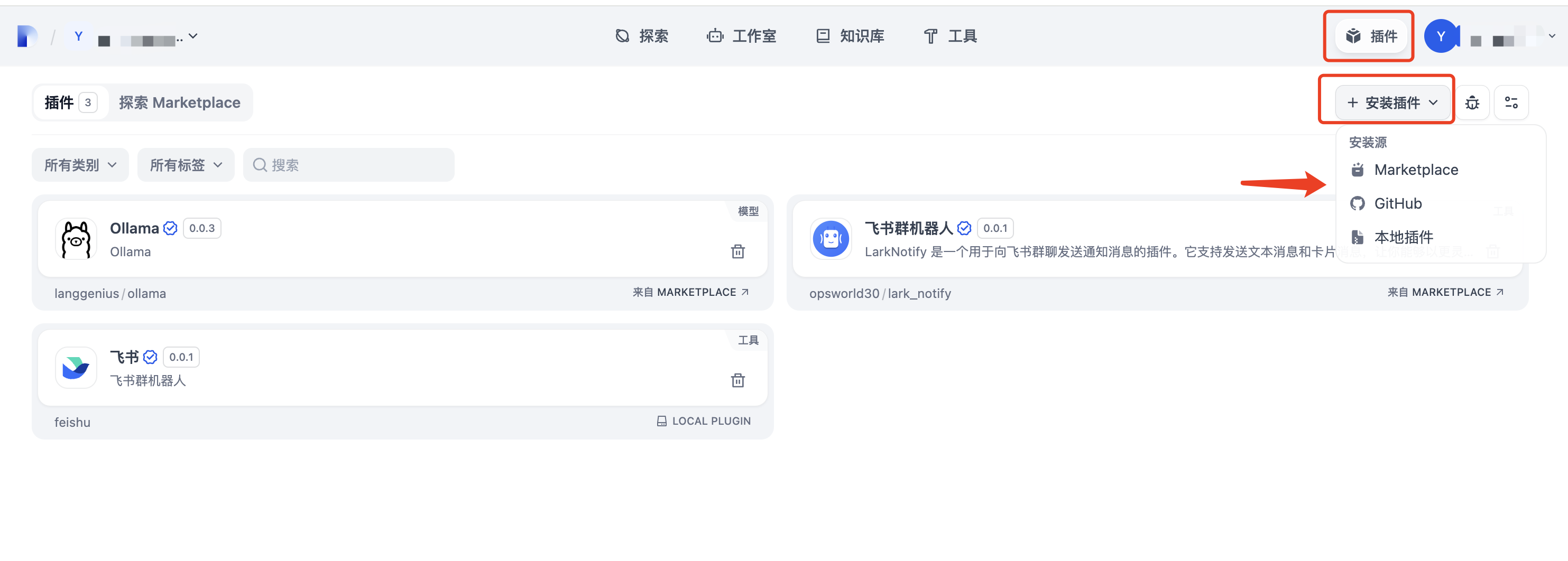
Task: Open plugin debug bug icon
Action: (x=1472, y=103)
